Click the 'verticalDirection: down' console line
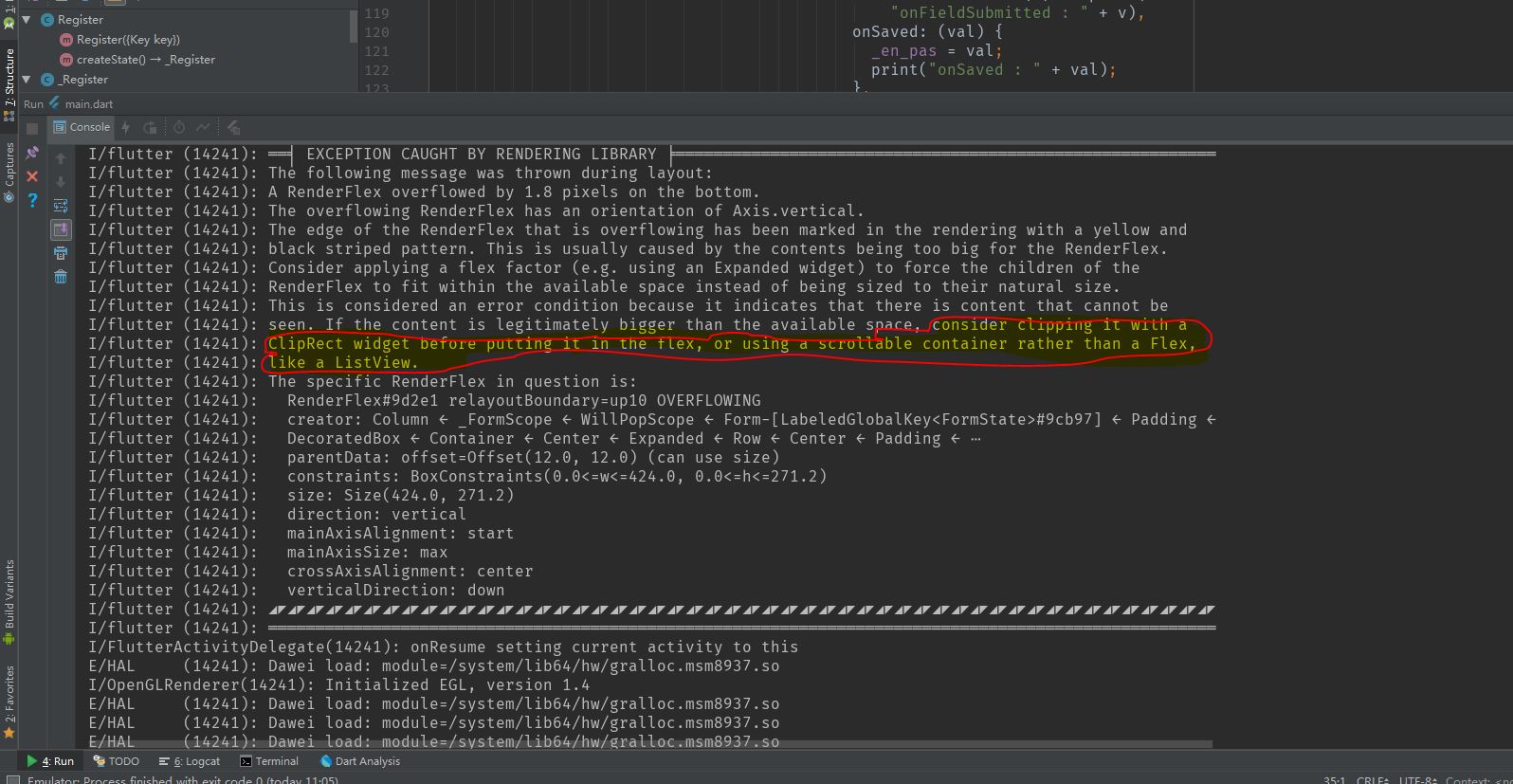Screen dimensions: 1513x784 point(395,590)
